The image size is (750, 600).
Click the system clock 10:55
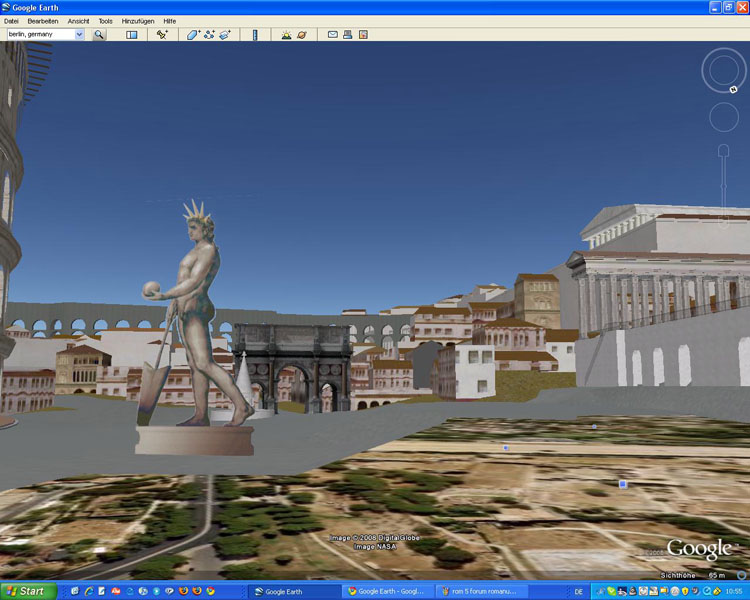[x=734, y=592]
